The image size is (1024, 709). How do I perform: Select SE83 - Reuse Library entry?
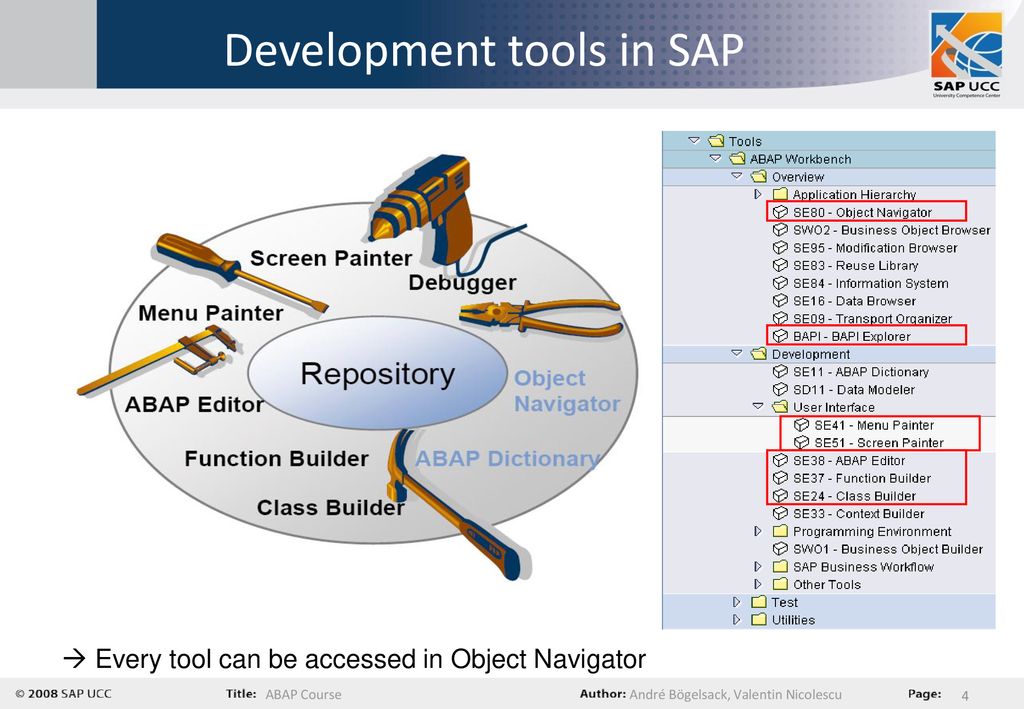856,266
